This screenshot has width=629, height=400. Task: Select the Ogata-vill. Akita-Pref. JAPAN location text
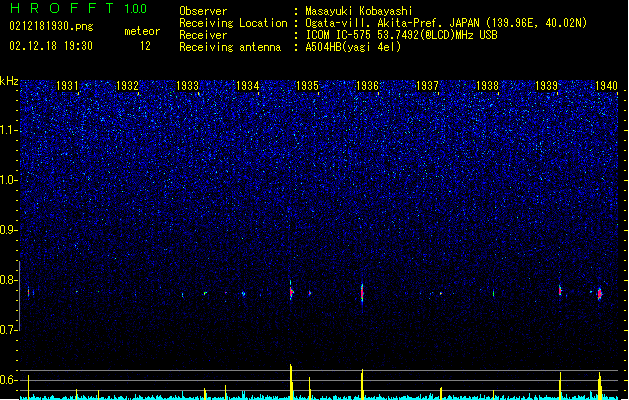coord(446,23)
